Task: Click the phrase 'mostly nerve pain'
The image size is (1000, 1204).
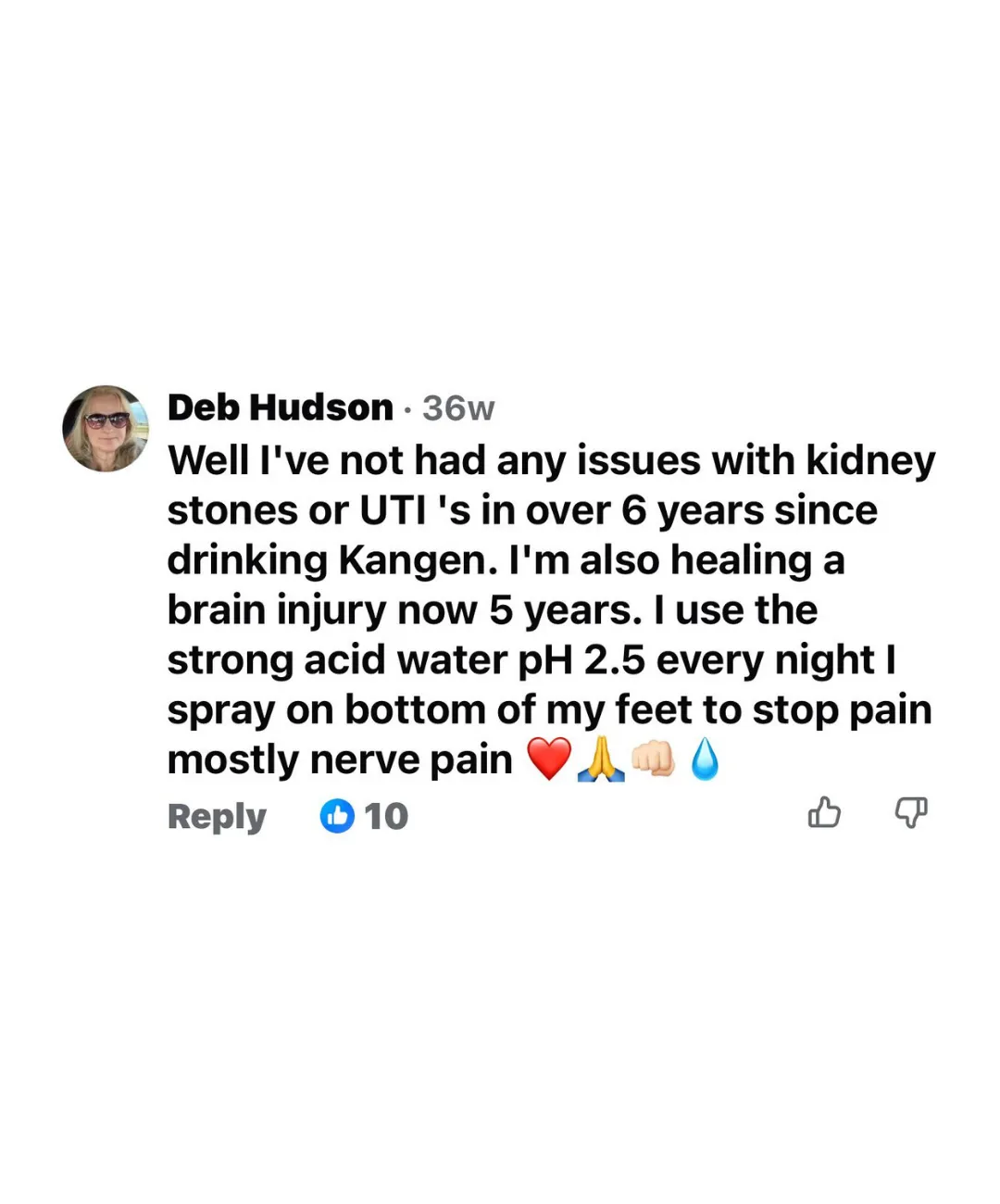Action: pos(340,760)
